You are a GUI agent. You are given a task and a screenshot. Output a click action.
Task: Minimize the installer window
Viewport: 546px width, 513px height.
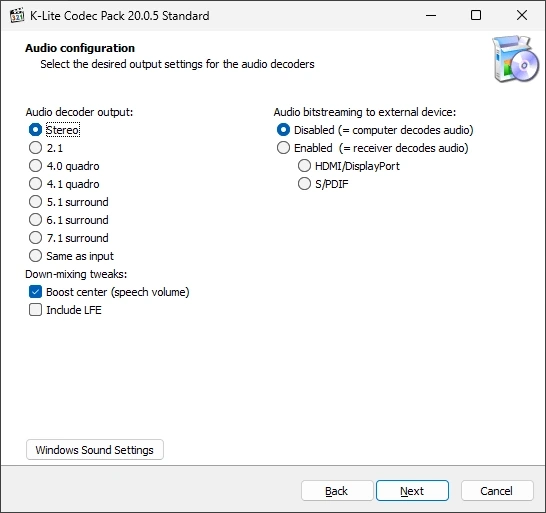431,15
